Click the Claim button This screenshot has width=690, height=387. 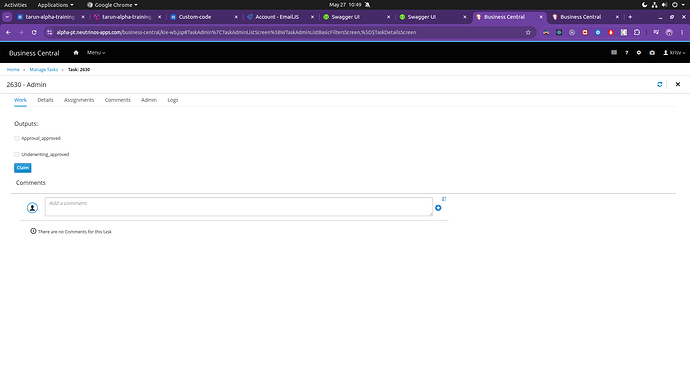22,168
